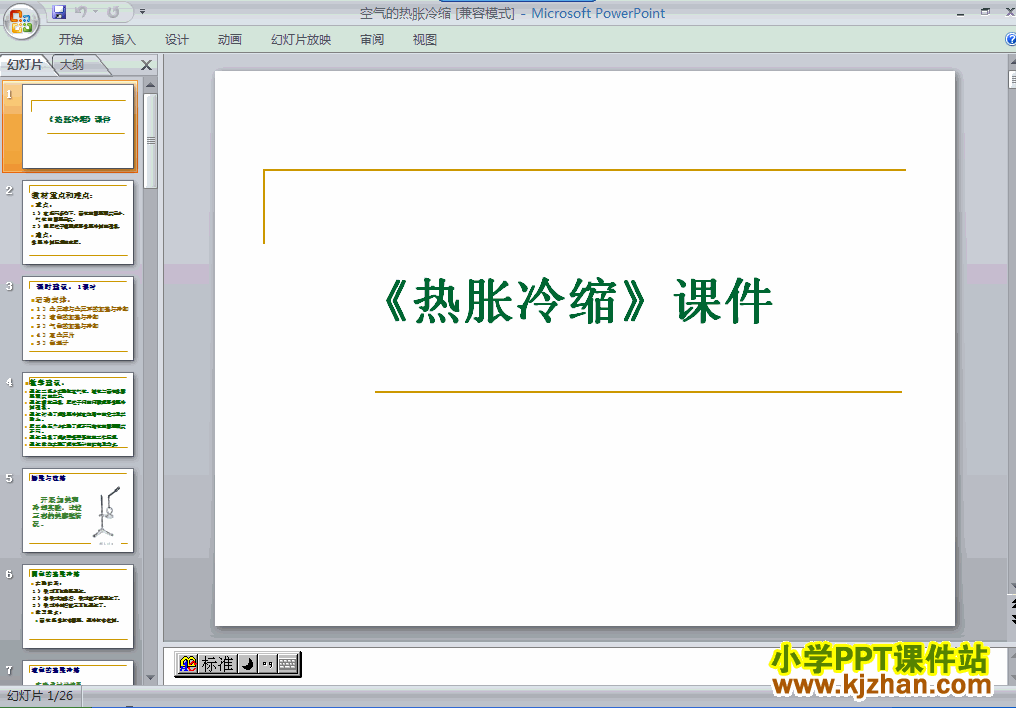Expand the Undo history dropdown arrow

tap(95, 12)
